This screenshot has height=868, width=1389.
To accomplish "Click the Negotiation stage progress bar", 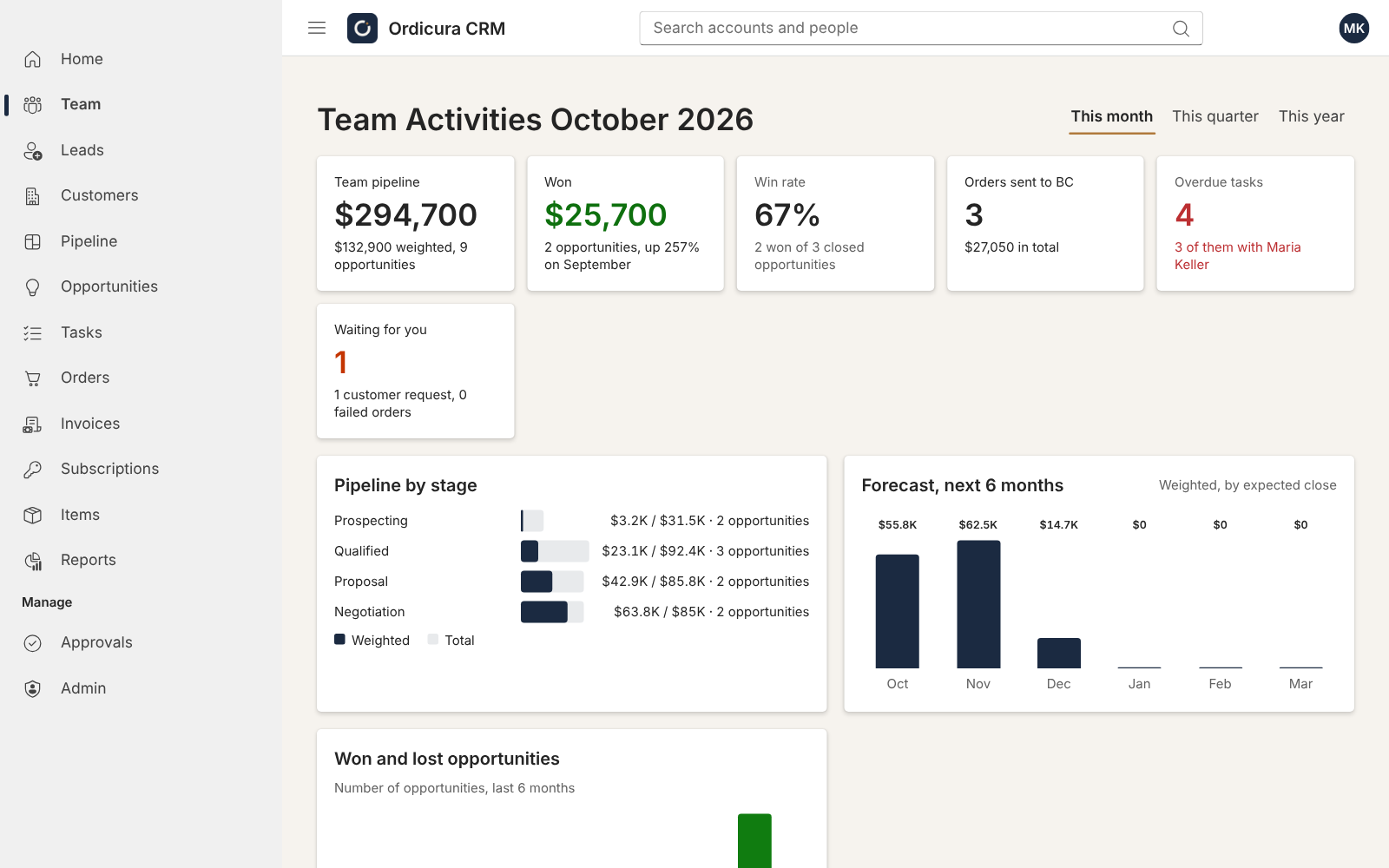I will click(x=552, y=612).
